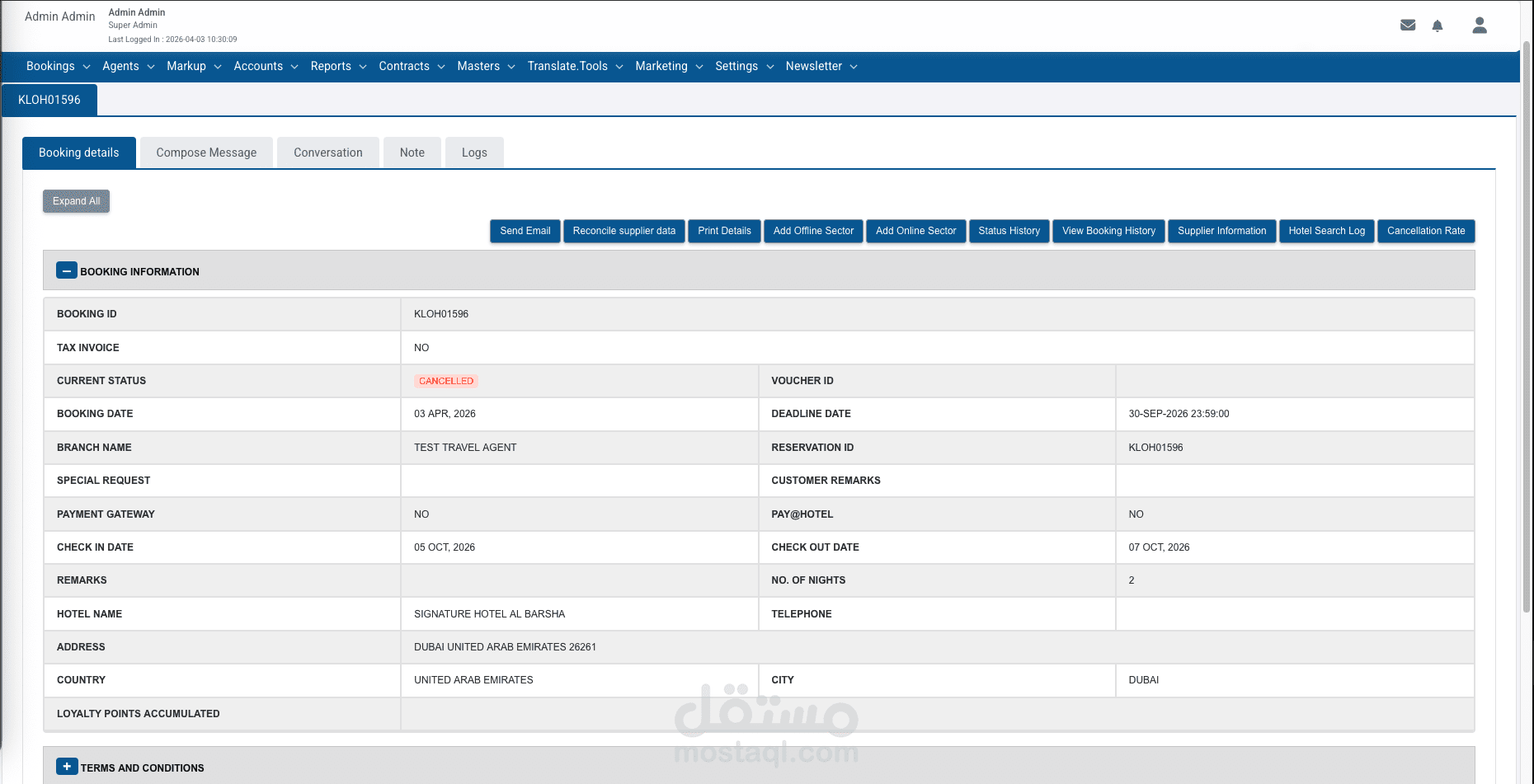Open the Agents menu
This screenshot has height=784, width=1534.
(129, 66)
